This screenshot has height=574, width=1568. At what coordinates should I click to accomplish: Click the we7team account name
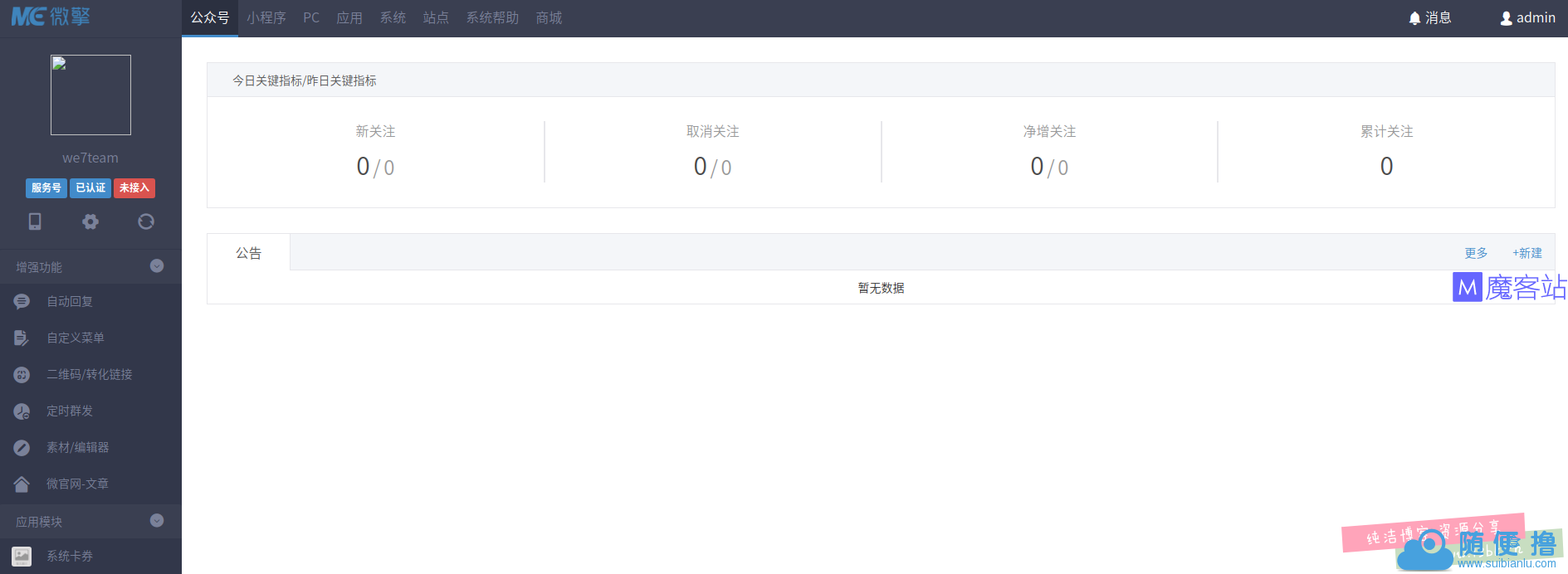click(x=90, y=158)
